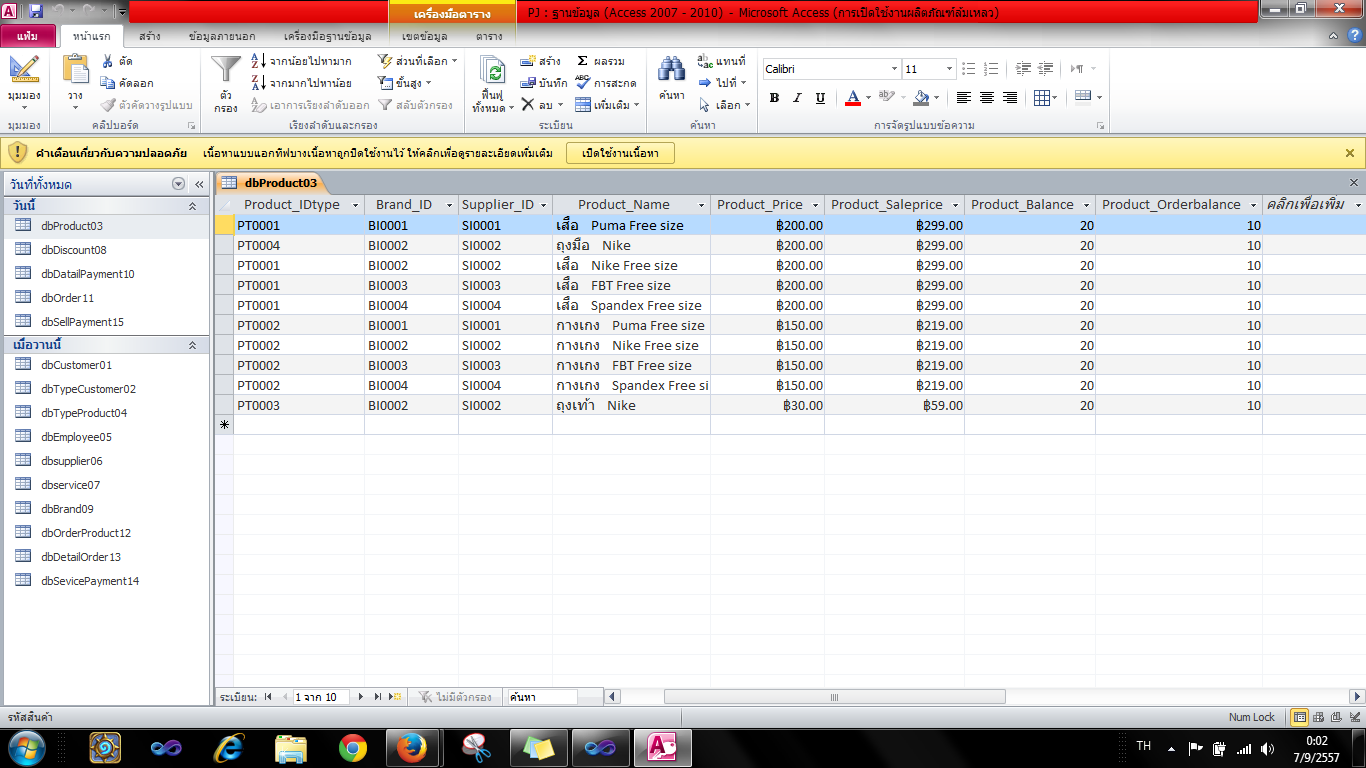Switch to Table (ตาราง) ribbon tab

point(489,36)
